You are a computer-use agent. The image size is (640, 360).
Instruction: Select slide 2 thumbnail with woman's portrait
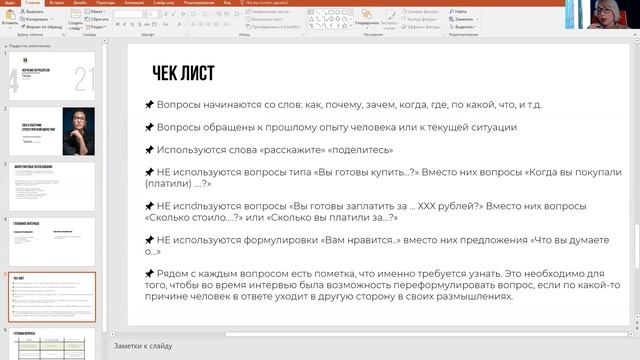(52, 131)
